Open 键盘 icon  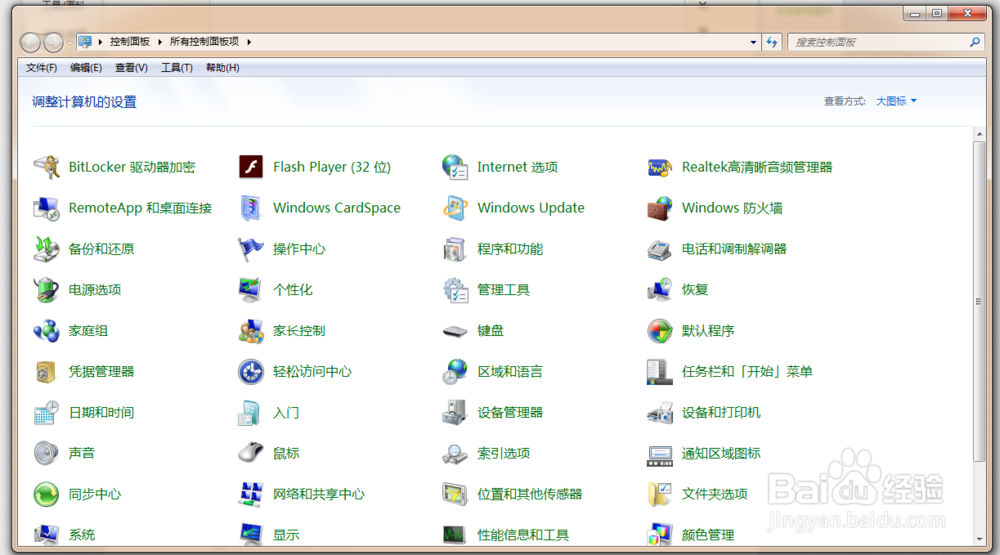click(x=455, y=331)
